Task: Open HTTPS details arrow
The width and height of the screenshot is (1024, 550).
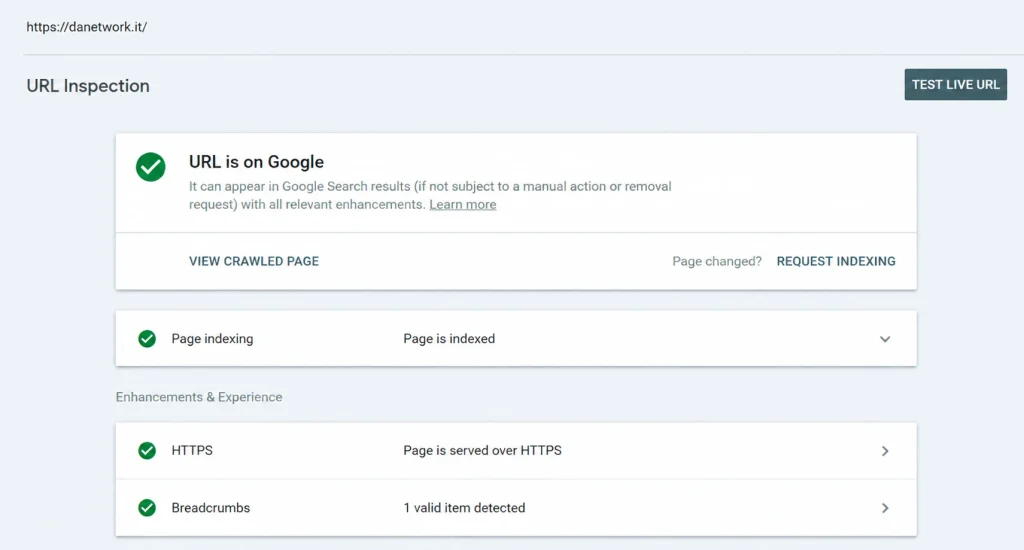Action: click(885, 451)
